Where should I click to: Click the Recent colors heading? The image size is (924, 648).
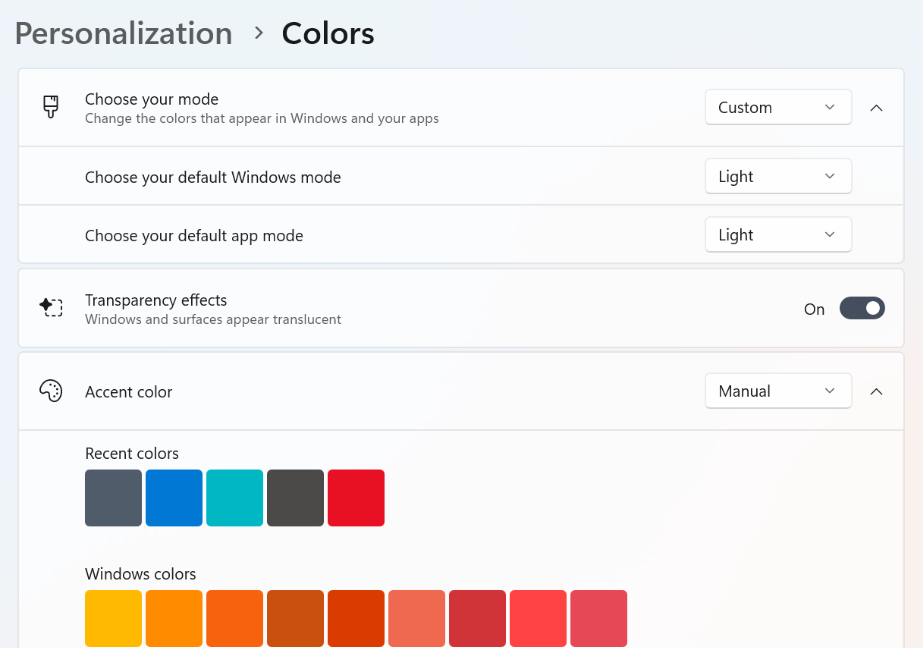(131, 454)
